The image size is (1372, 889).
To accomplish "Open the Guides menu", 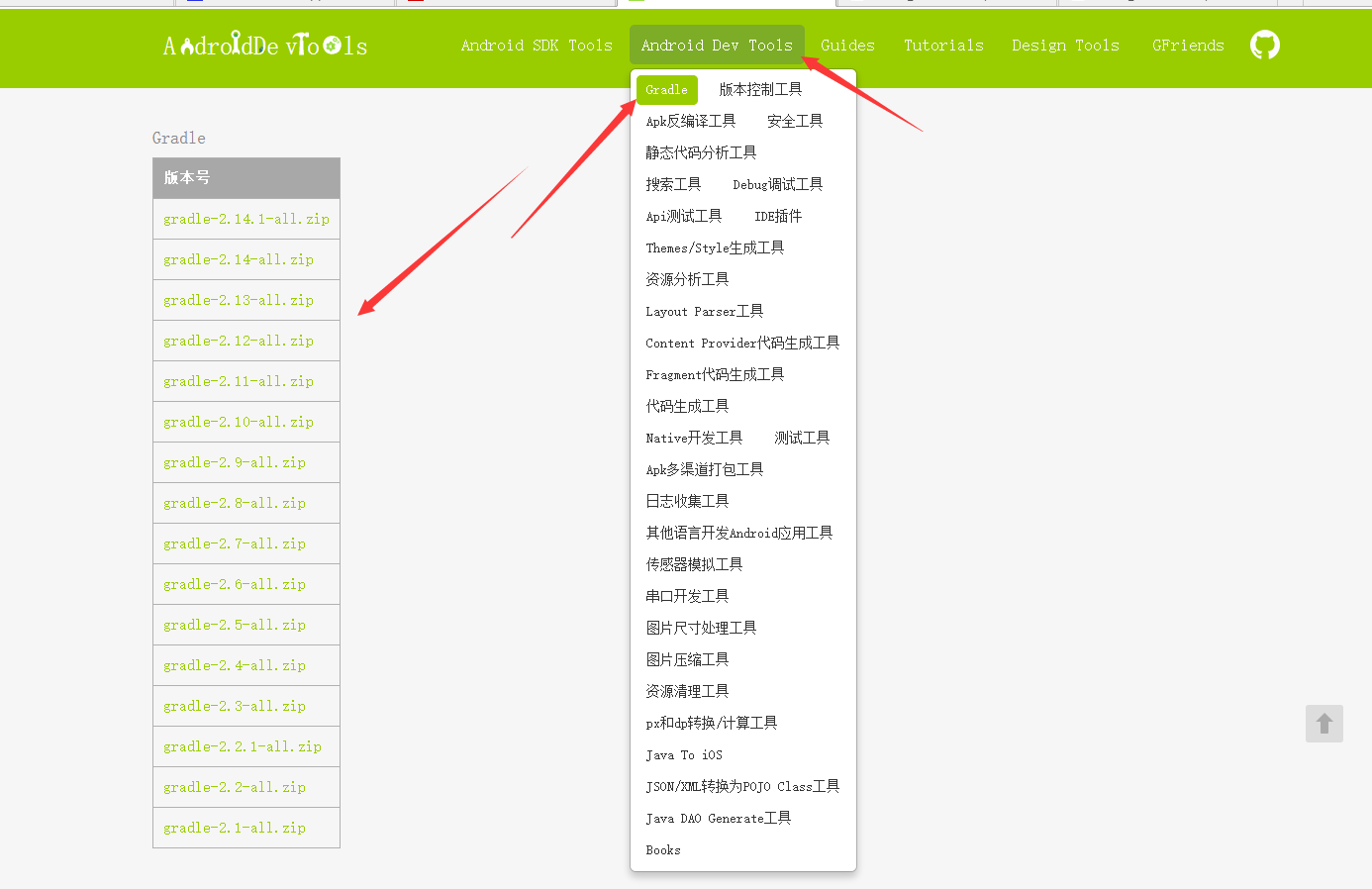I will pos(847,46).
